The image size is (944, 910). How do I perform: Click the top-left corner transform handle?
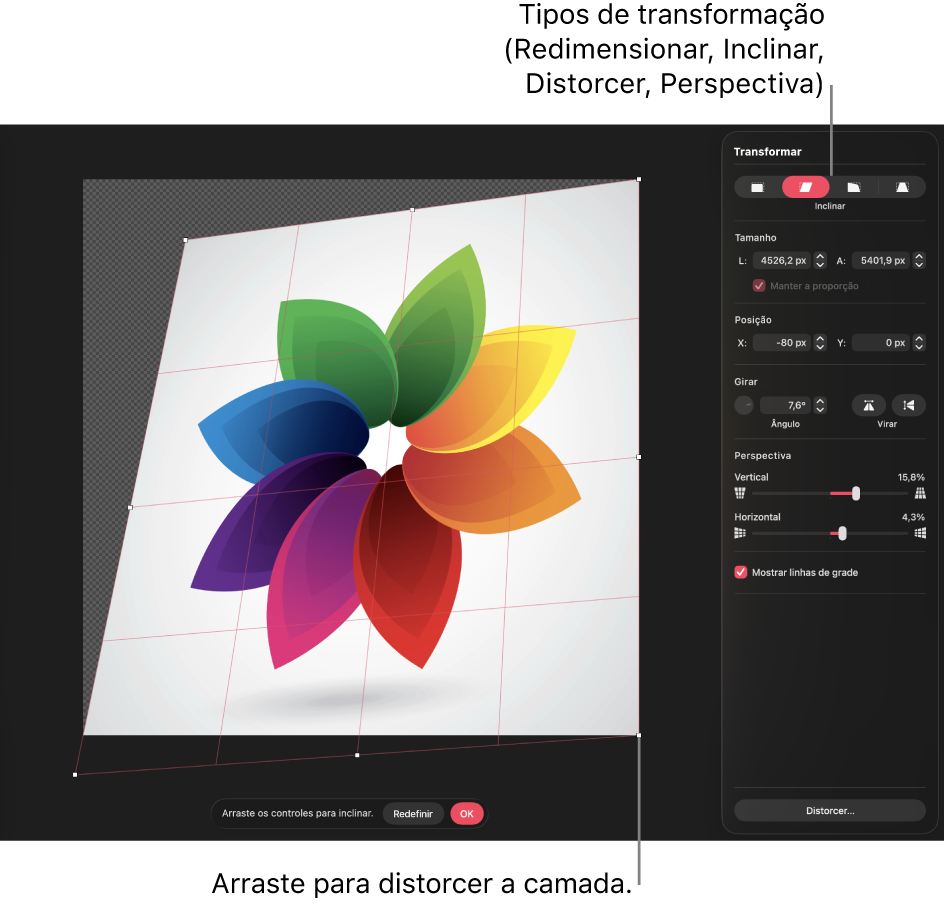185,240
